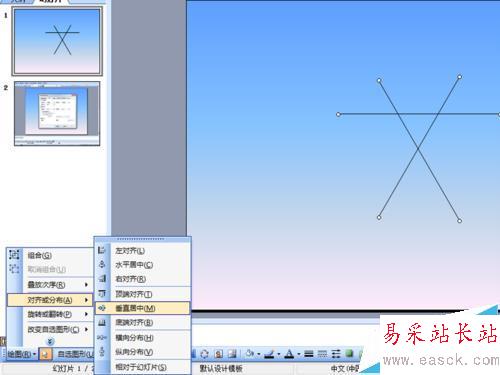Select 垂直居中(M) align middle
This screenshot has width=500, height=375.
click(143, 308)
